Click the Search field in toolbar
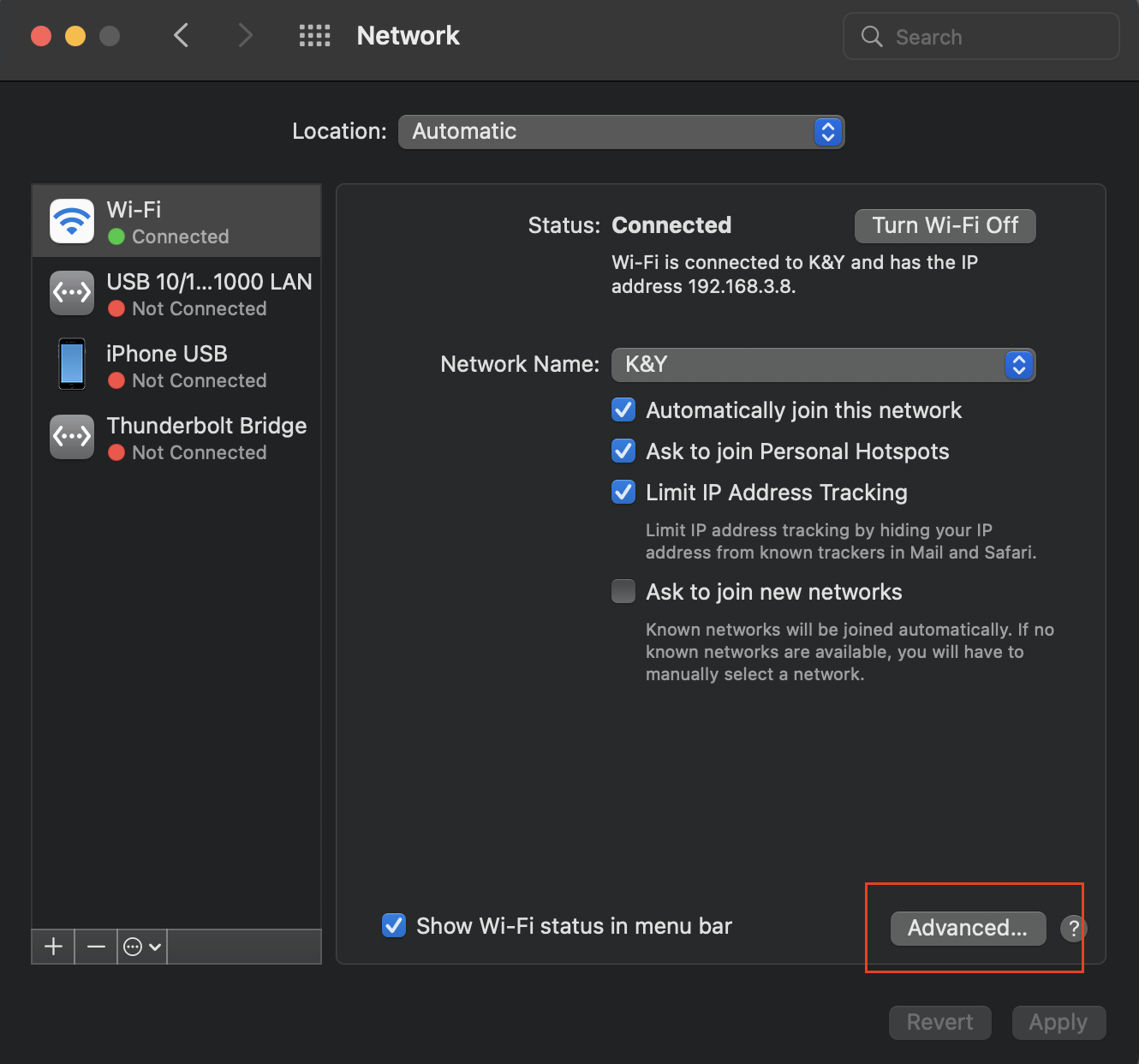The image size is (1139, 1064). click(x=981, y=37)
